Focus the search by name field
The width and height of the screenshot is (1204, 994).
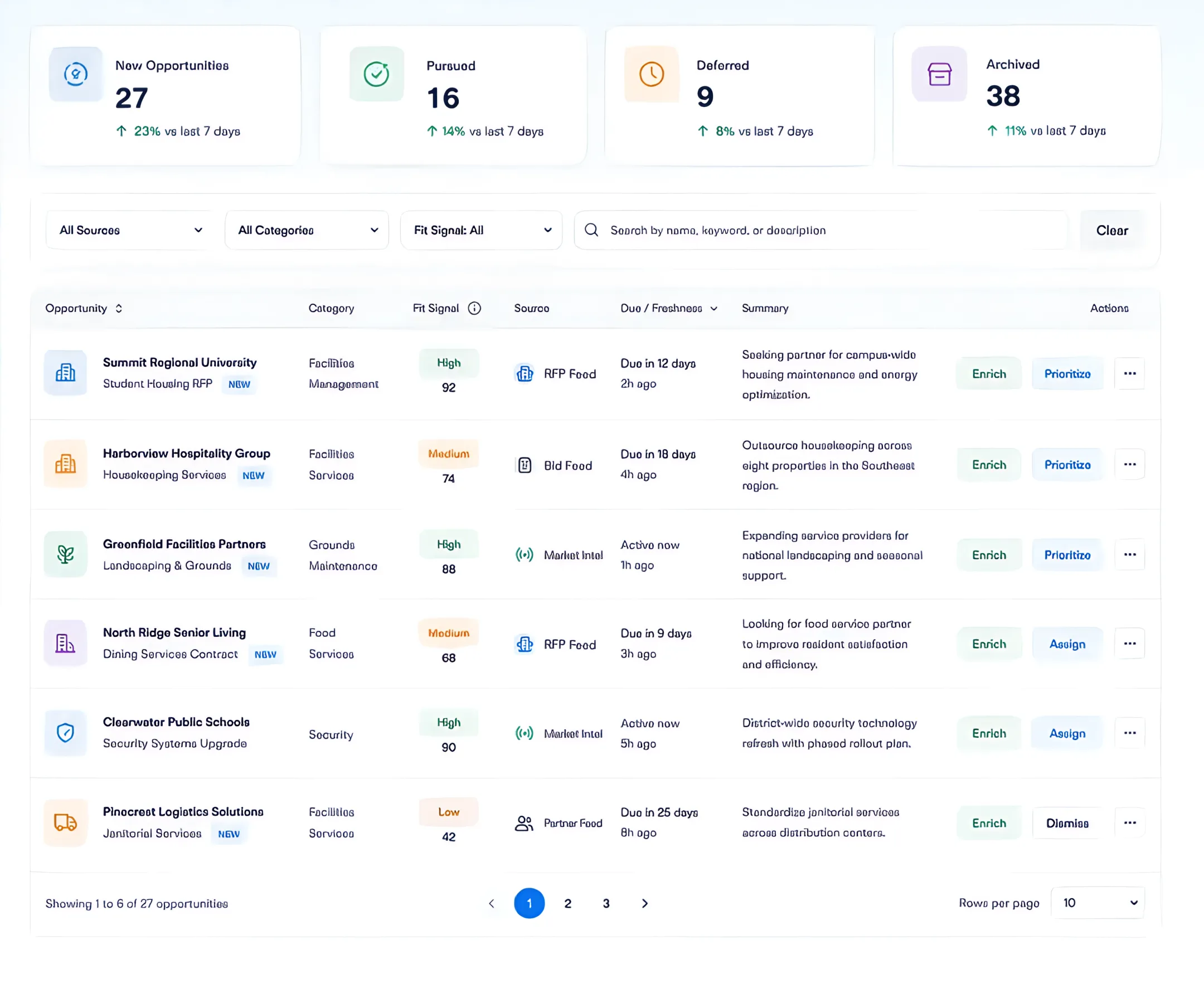coord(822,230)
